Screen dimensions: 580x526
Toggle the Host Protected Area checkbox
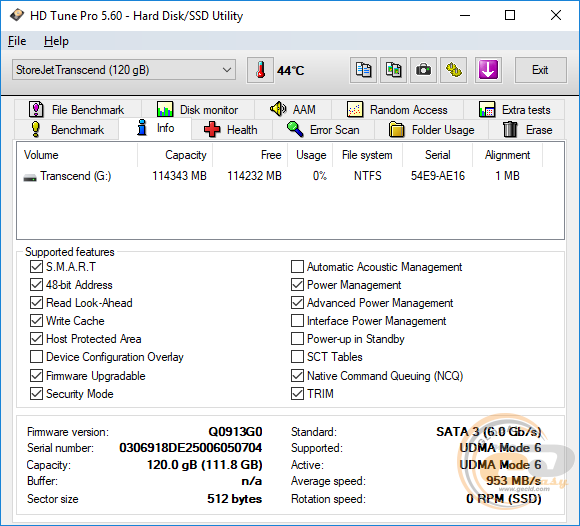point(36,339)
